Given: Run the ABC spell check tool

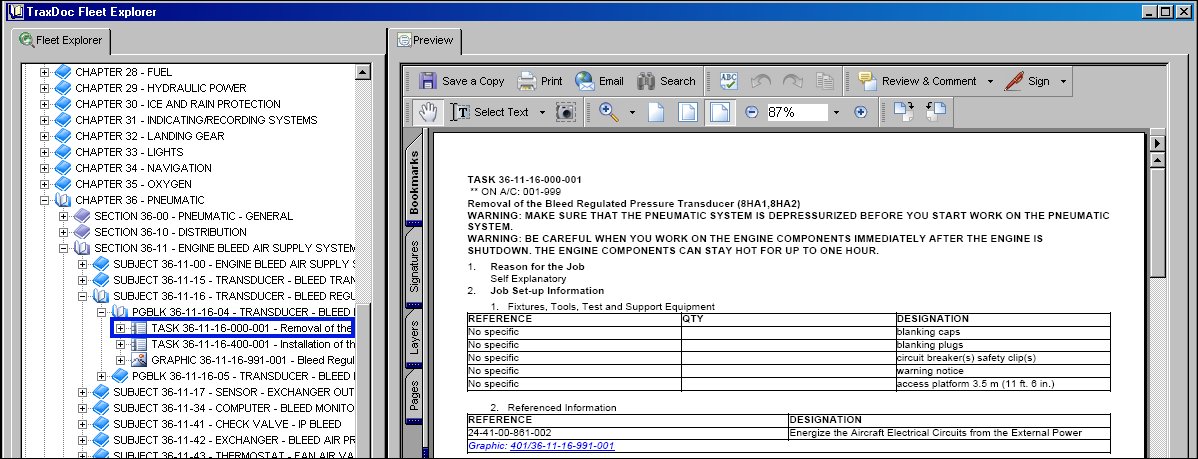Looking at the screenshot, I should 729,81.
